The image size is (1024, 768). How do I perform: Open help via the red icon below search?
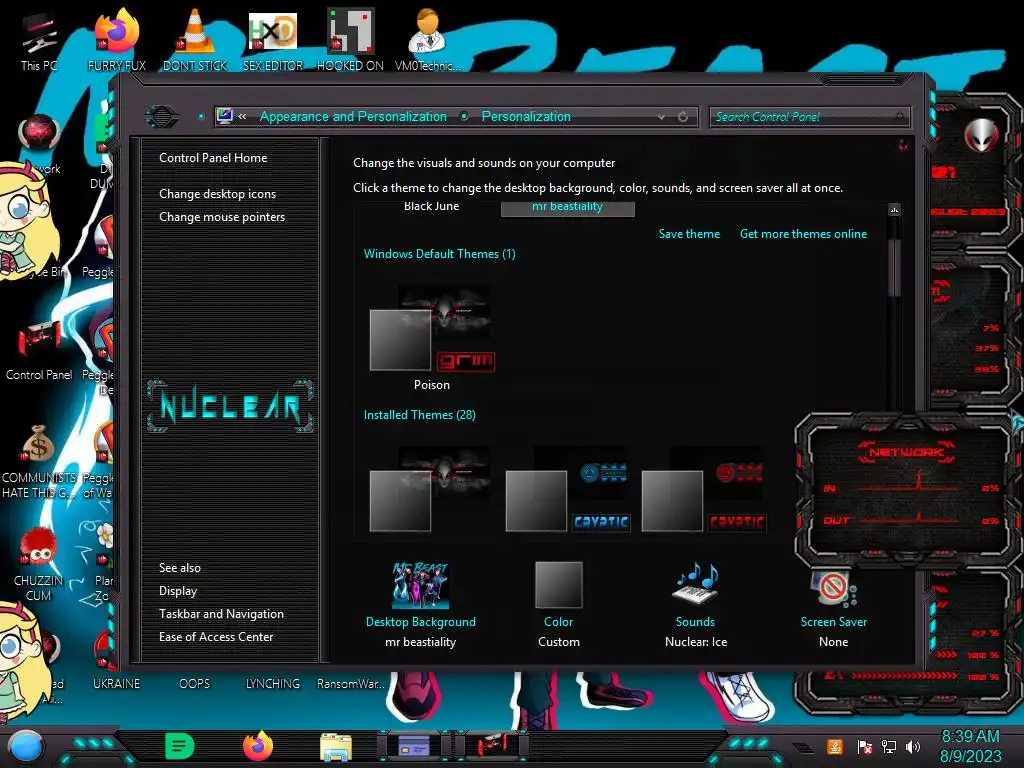[x=903, y=145]
